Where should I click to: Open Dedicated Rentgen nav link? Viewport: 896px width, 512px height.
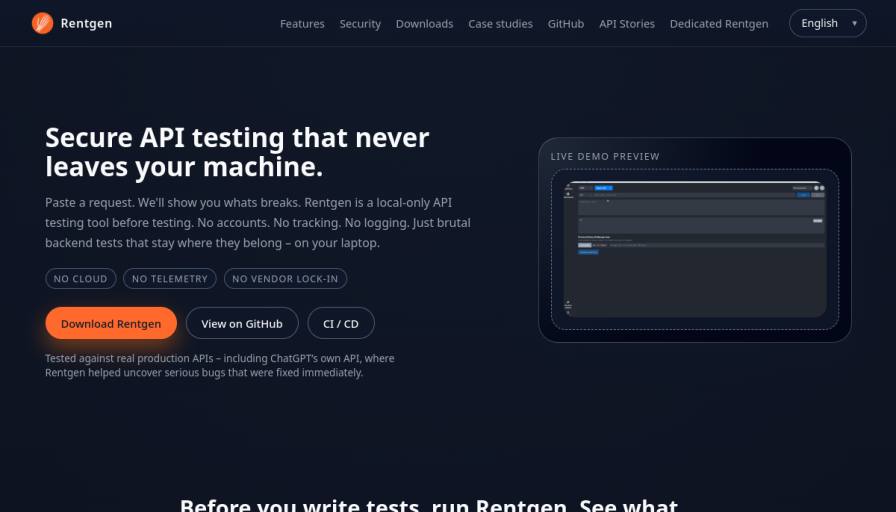719,24
